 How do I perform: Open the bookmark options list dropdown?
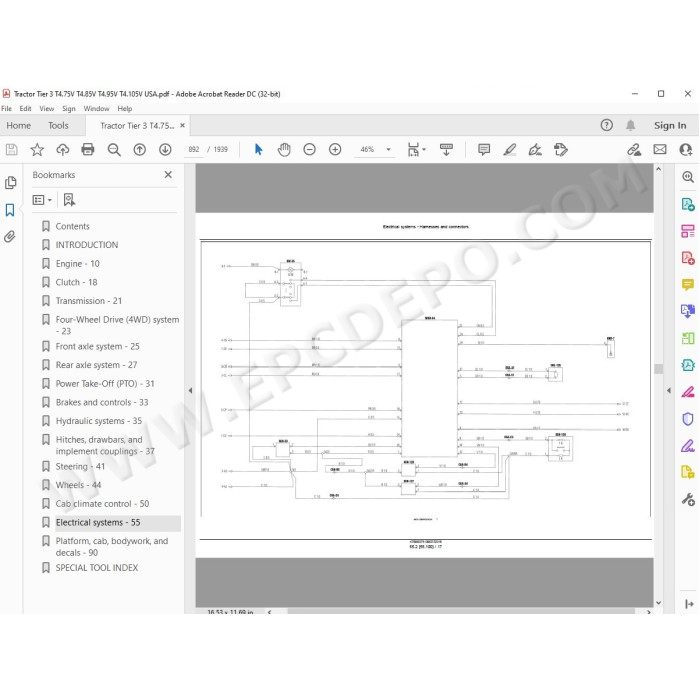tap(42, 200)
